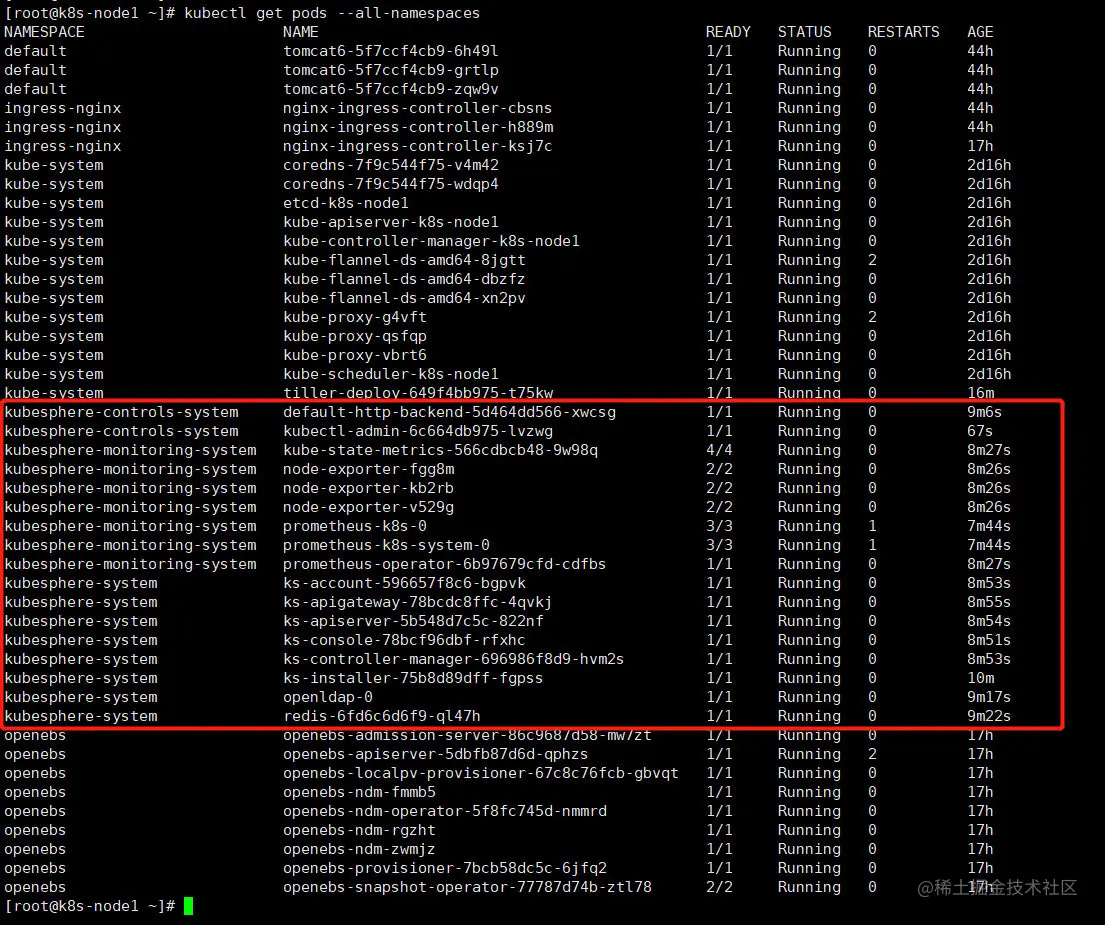
Task: Click node-exporter-kb2rb pod name
Action: [369, 489]
